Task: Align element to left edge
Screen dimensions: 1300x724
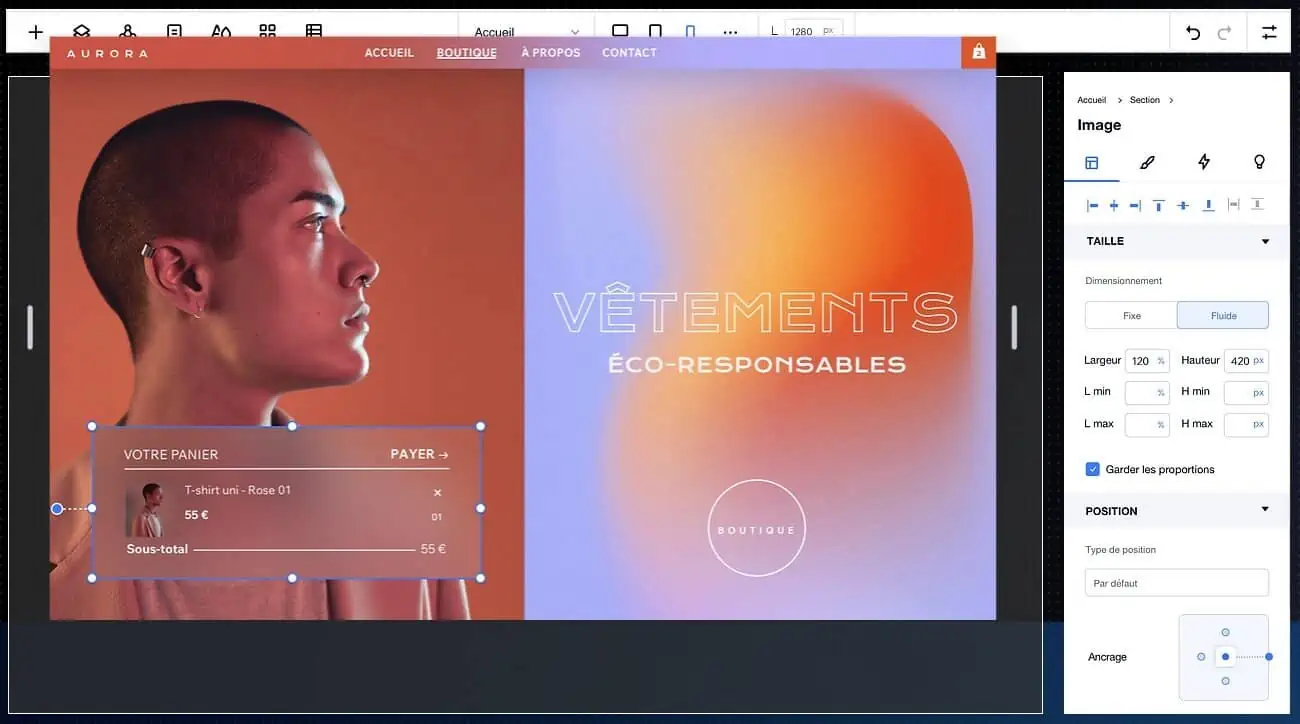Action: pos(1092,205)
